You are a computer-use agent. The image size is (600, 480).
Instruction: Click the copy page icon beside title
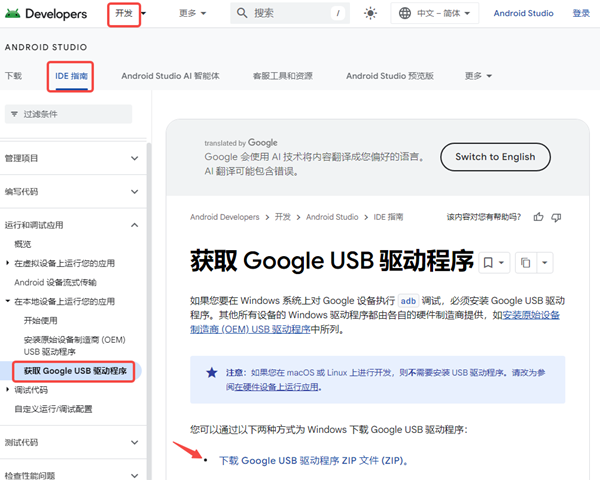[x=526, y=263]
